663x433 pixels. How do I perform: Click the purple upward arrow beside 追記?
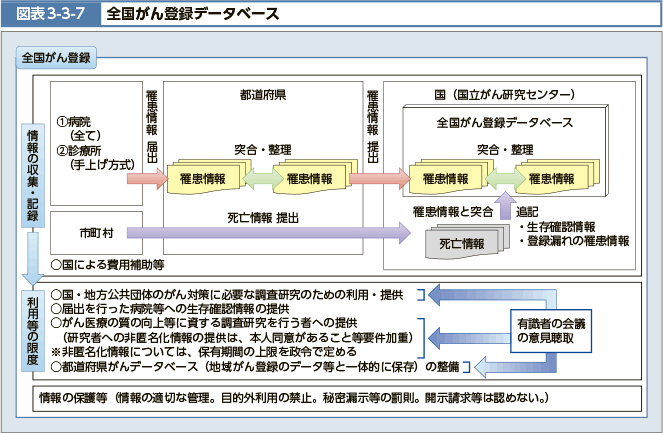pos(505,207)
